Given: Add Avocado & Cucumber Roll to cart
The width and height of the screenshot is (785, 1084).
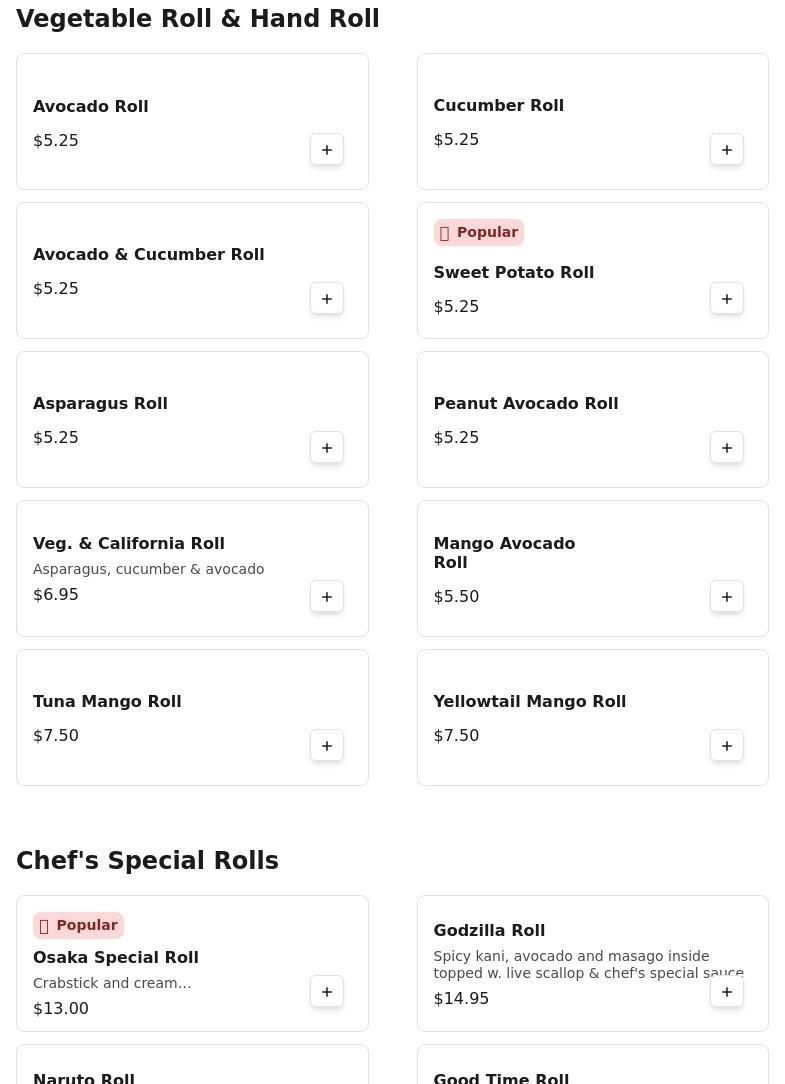Looking at the screenshot, I should point(326,298).
